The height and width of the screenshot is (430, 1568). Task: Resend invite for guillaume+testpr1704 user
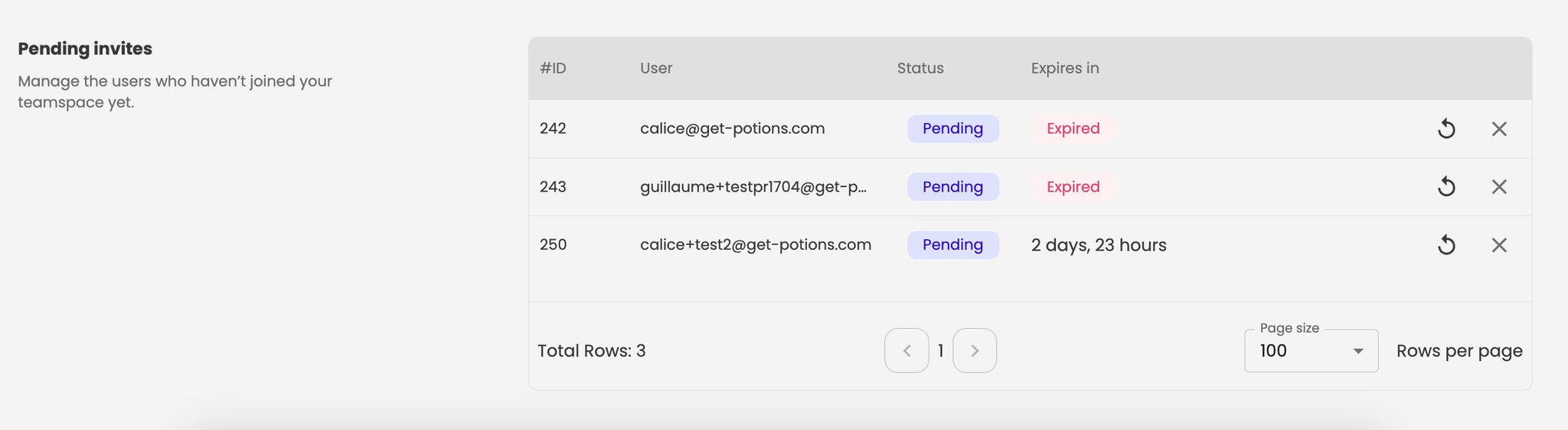1446,187
